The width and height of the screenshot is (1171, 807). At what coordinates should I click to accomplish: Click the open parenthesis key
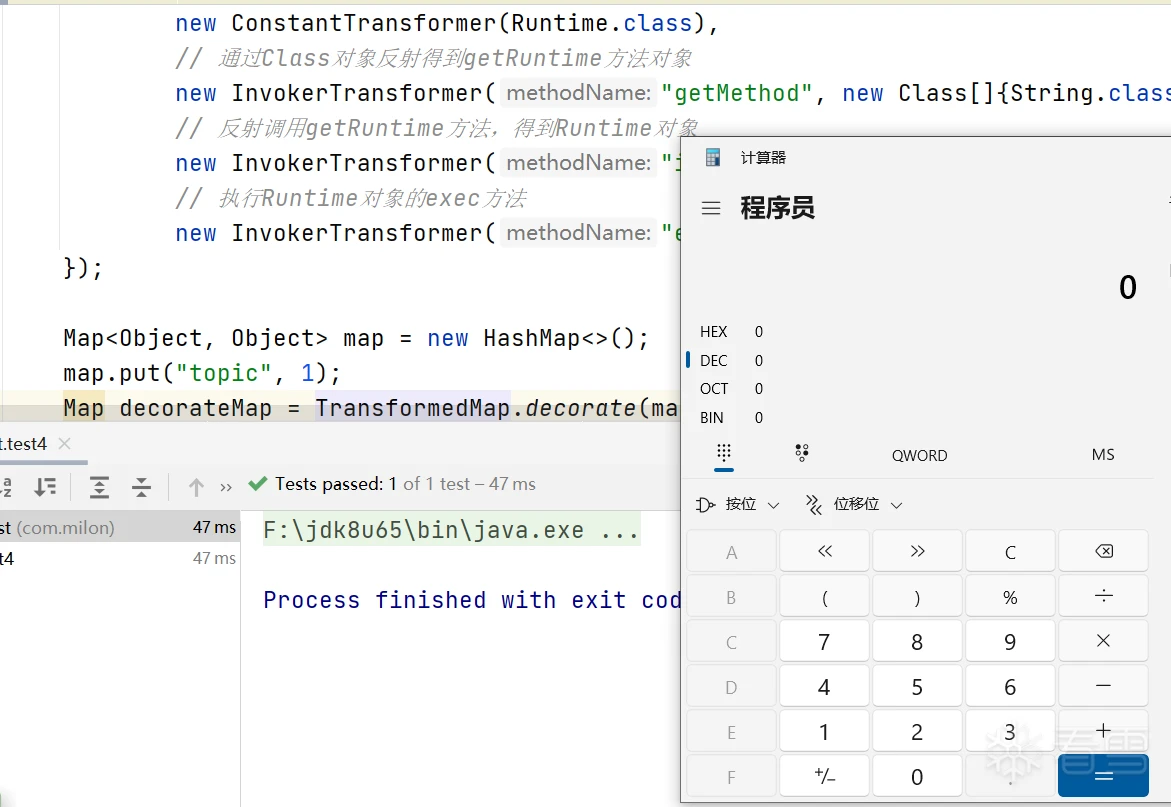pyautogui.click(x=824, y=596)
